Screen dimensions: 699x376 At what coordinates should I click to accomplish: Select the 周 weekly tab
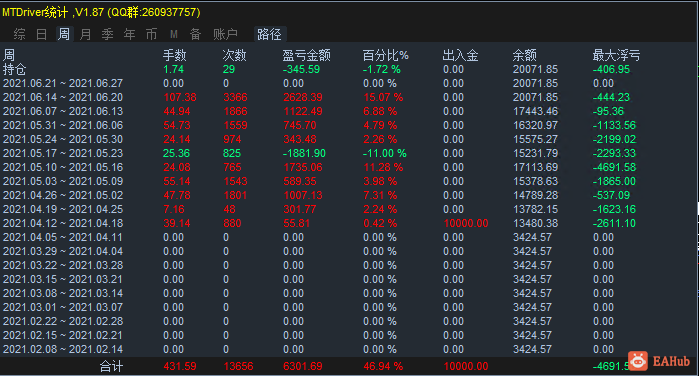(x=64, y=34)
